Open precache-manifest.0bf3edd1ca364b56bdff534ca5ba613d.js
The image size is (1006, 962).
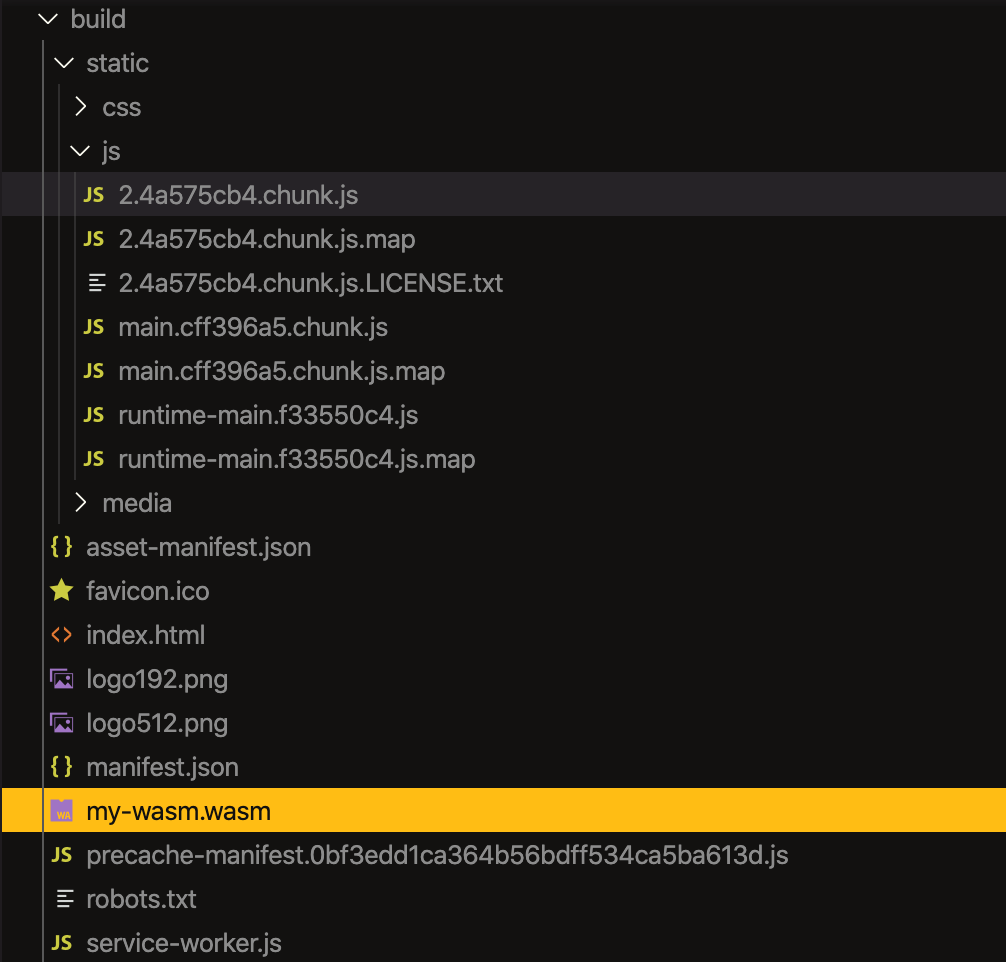tap(438, 855)
